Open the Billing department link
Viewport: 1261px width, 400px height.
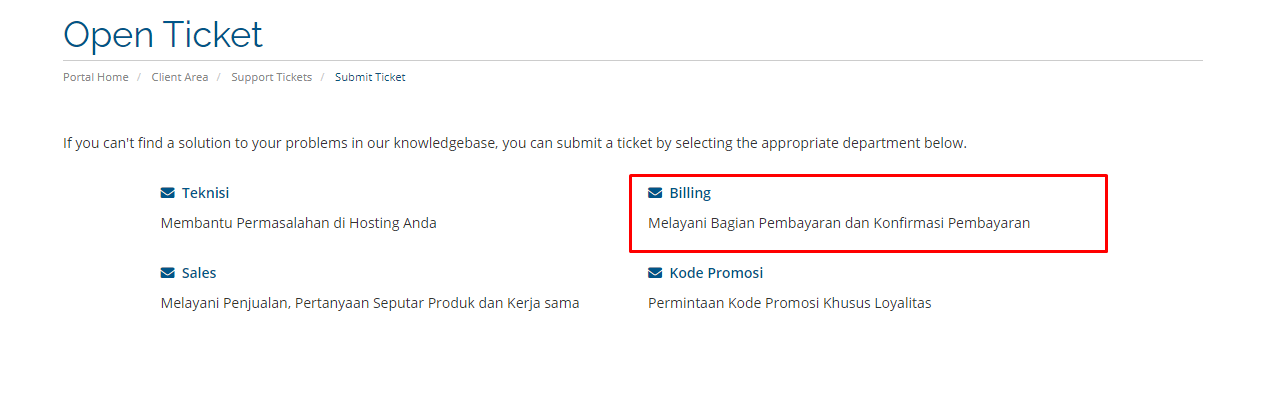[690, 193]
